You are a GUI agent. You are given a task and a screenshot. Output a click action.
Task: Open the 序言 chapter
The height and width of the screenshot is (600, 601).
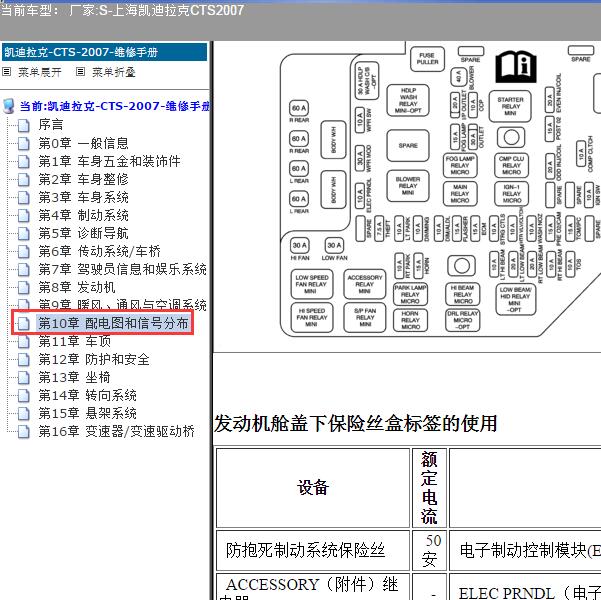click(x=51, y=125)
